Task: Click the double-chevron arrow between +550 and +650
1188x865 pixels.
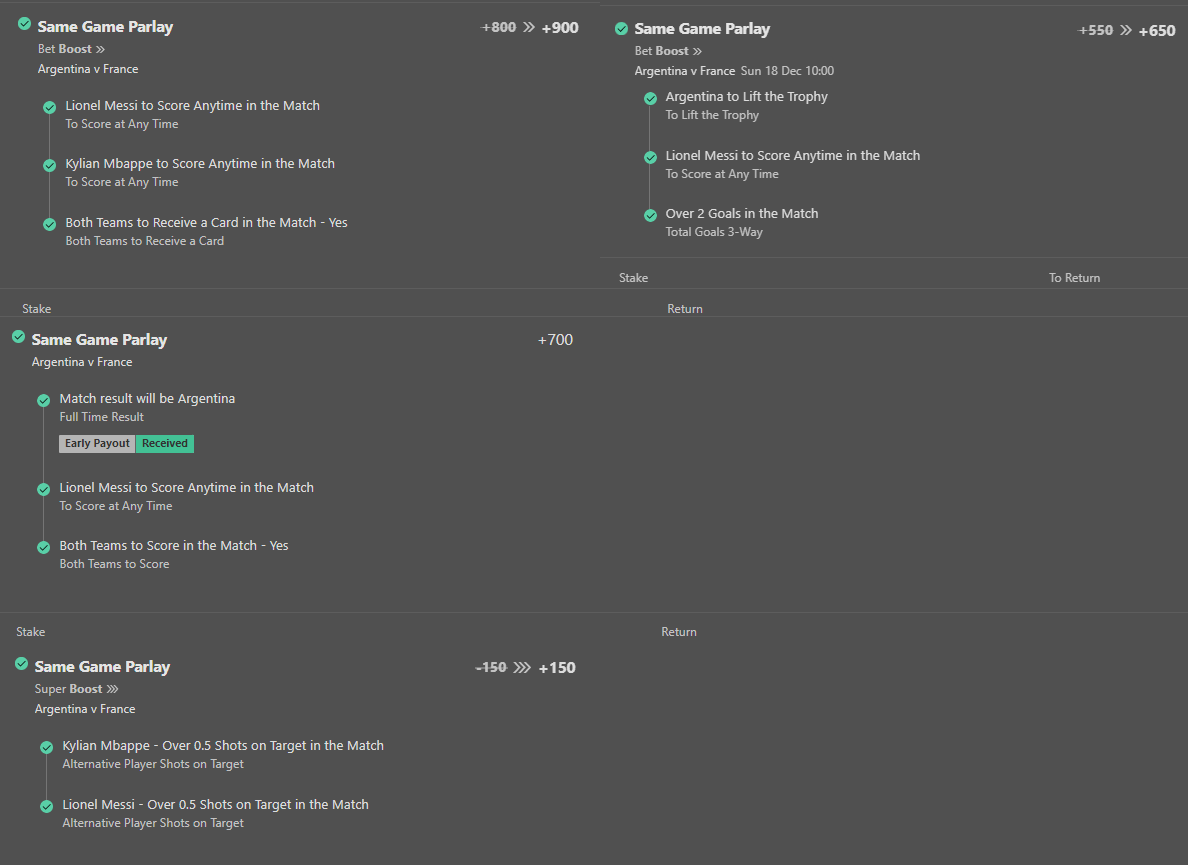Action: 1126,30
